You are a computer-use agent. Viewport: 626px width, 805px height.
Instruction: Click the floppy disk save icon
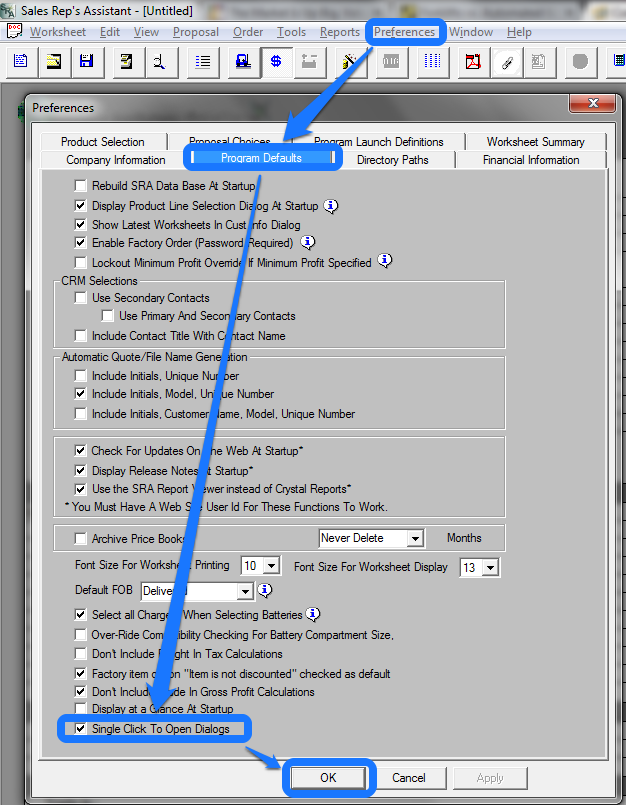tap(87, 62)
